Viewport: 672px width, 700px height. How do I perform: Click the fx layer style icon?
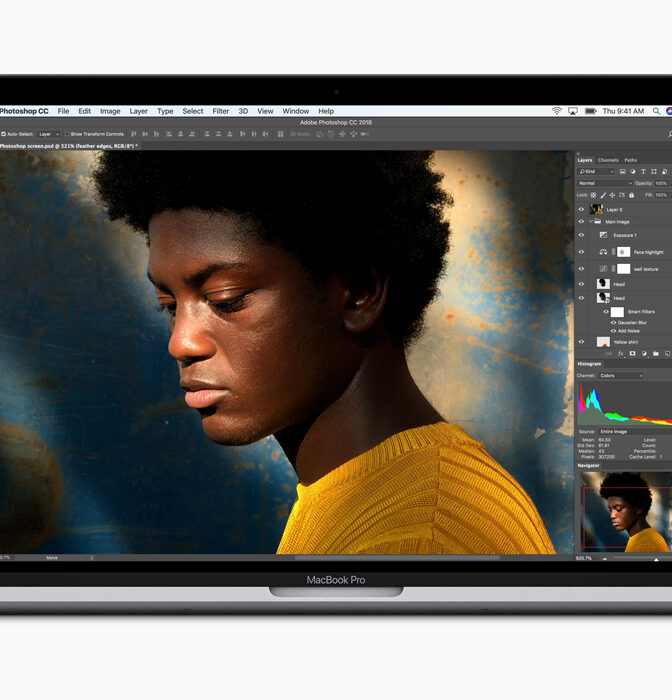coord(620,353)
